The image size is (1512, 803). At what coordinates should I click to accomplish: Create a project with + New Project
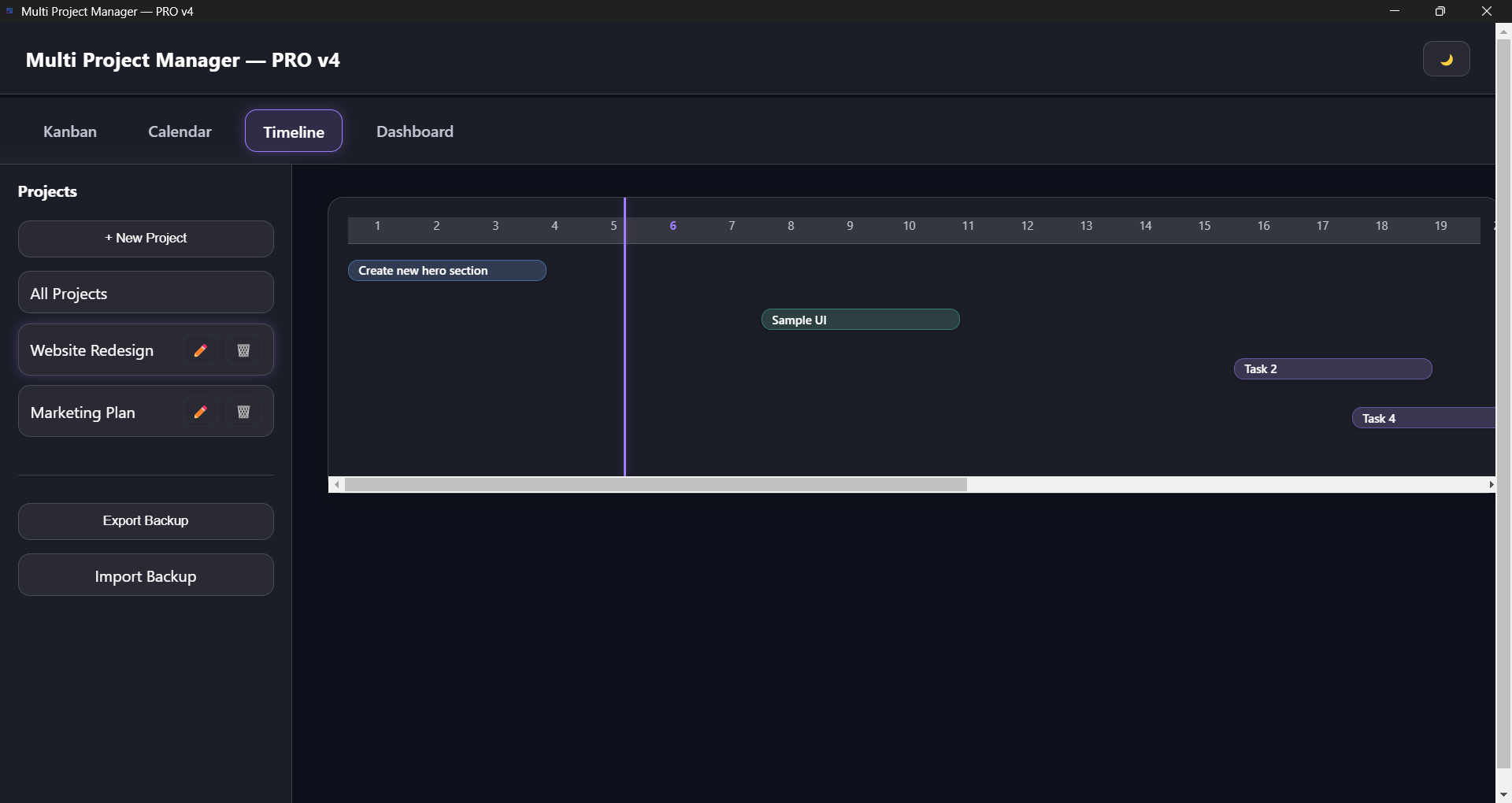[146, 239]
